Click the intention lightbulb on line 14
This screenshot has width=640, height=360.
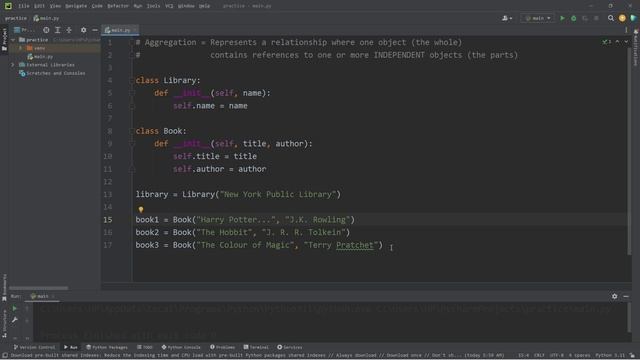tap(141, 210)
